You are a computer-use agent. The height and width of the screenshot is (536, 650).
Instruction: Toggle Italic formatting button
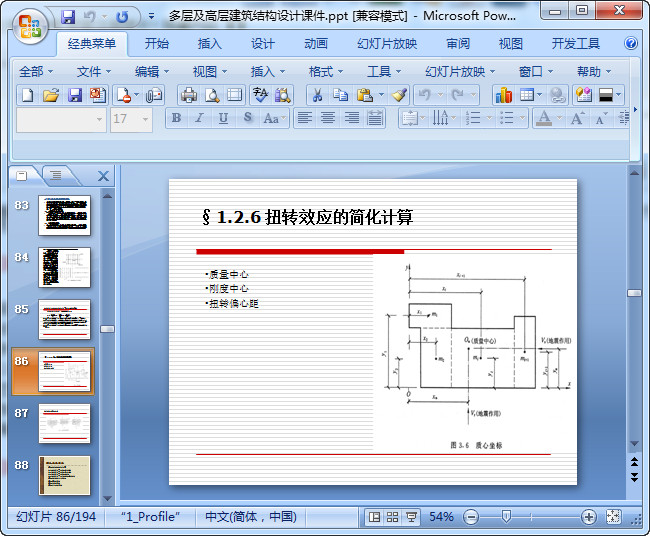pos(199,119)
